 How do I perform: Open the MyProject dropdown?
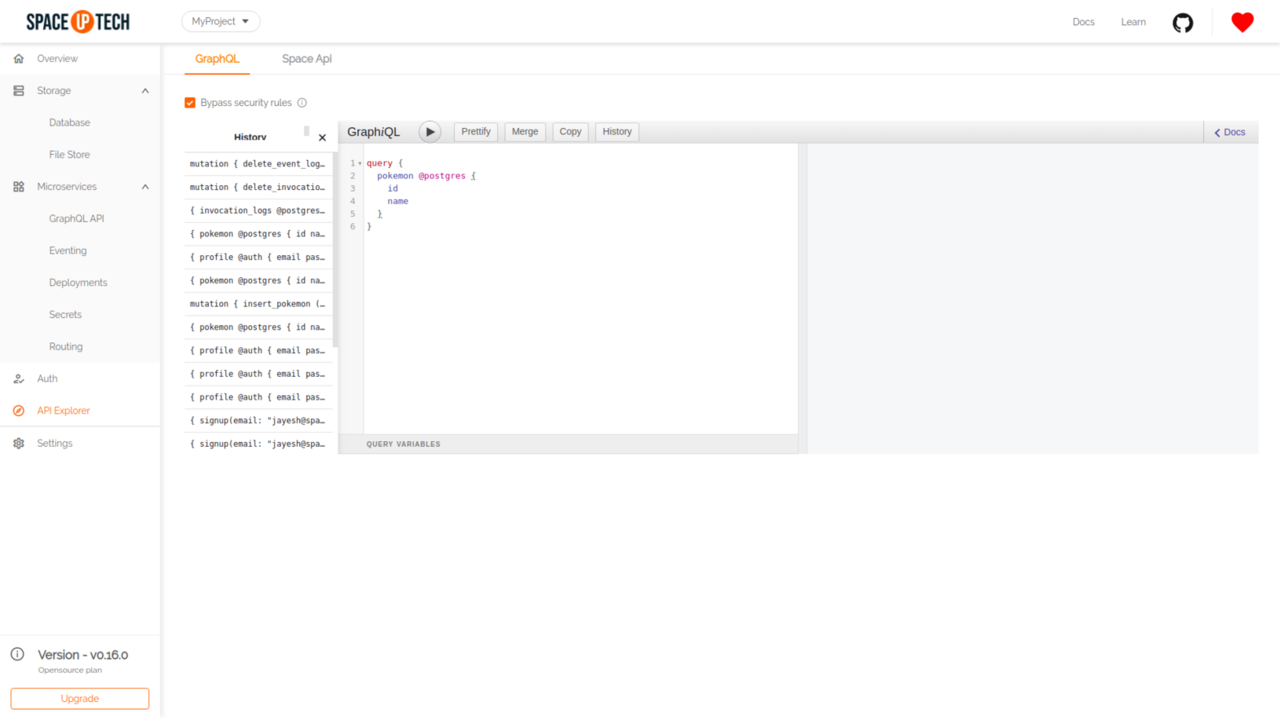(x=221, y=21)
